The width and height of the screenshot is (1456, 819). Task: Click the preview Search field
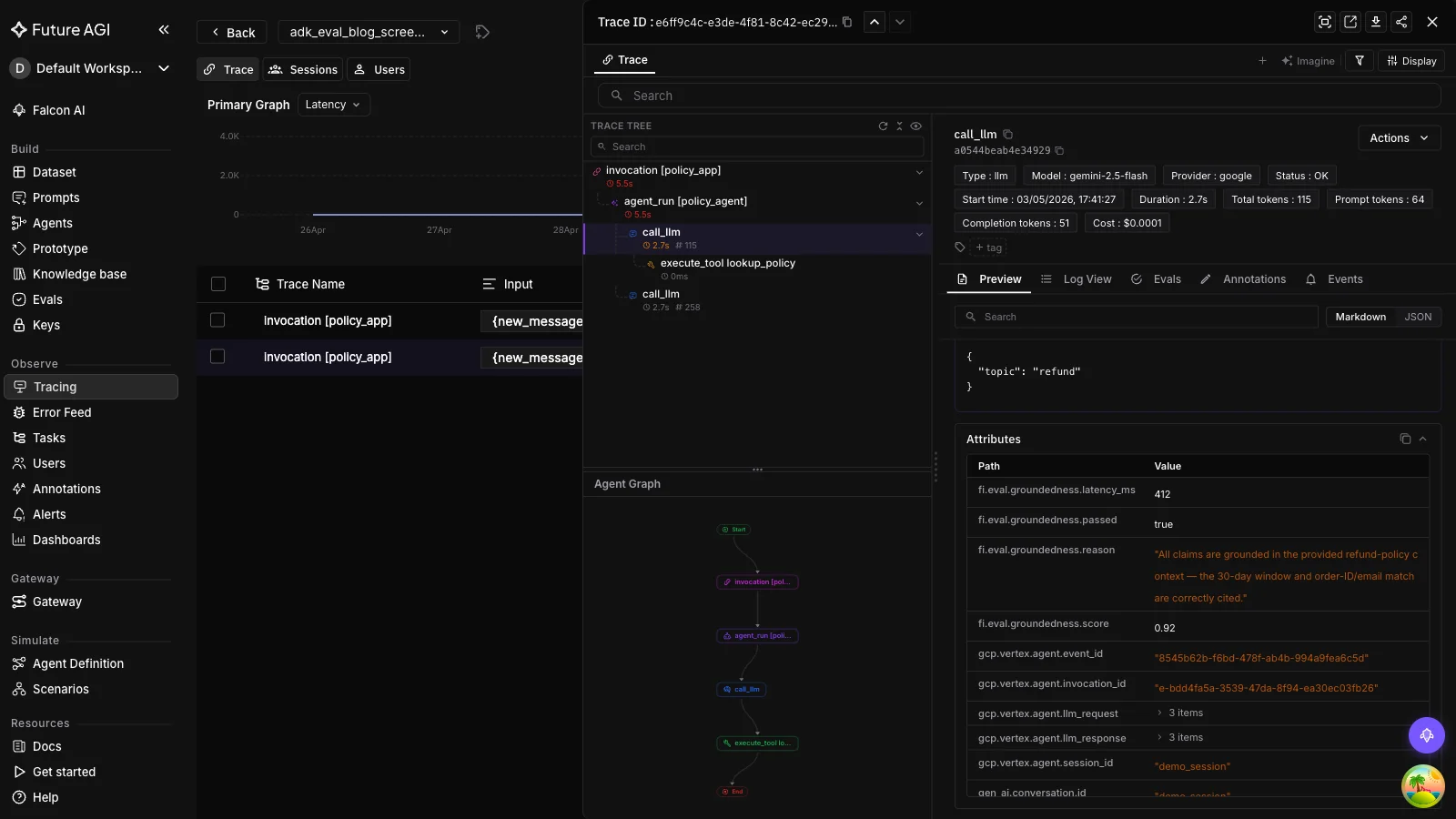1136,317
